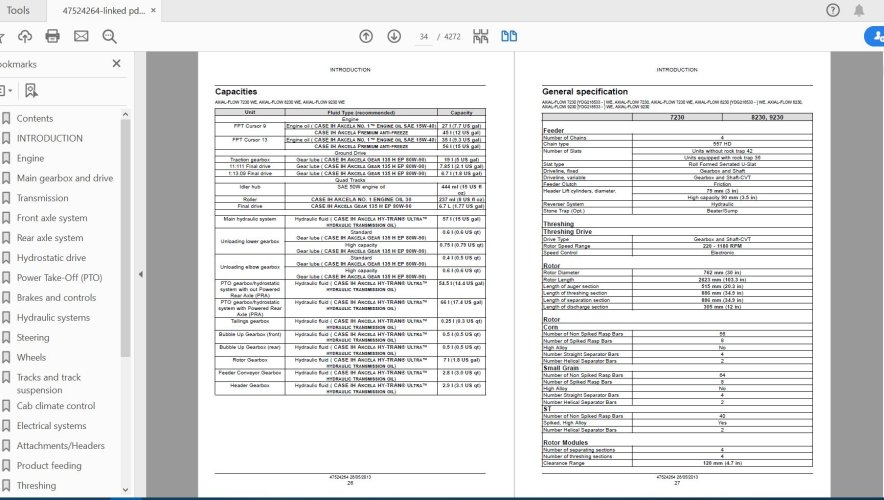The height and width of the screenshot is (500, 884).
Task: Open the Attachments/Headers bookmark
Action: coord(61,445)
